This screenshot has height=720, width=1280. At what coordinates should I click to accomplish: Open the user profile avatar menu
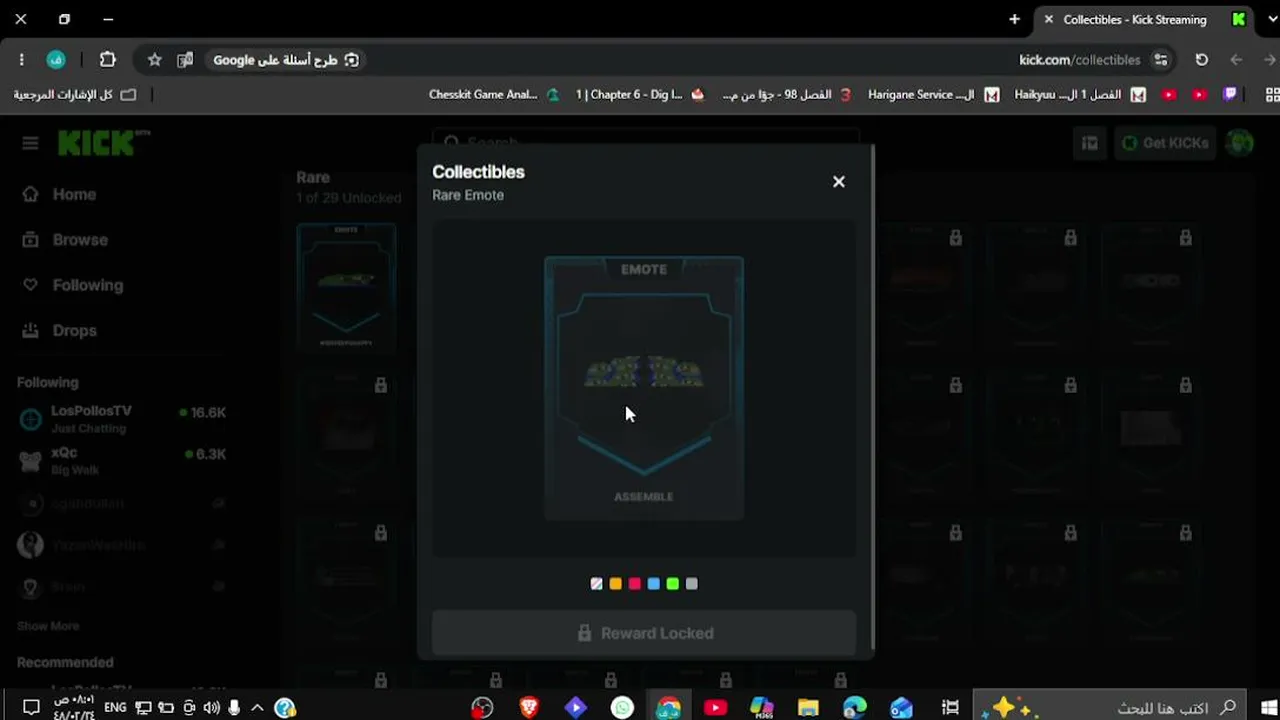pos(1240,143)
